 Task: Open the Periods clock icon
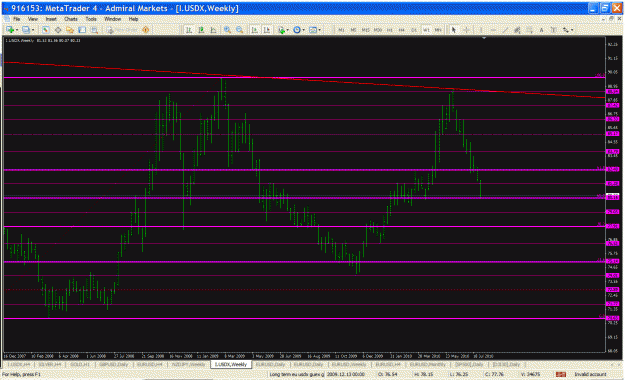coord(297,30)
